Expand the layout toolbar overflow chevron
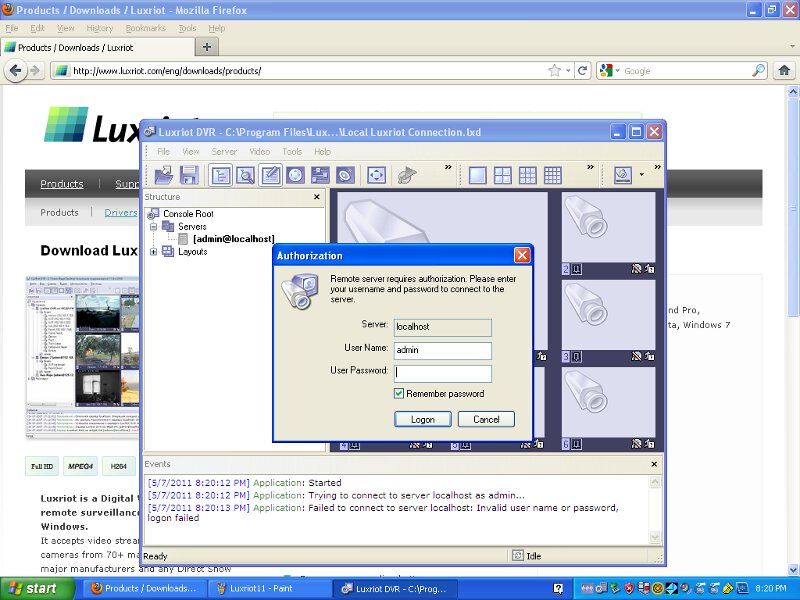Image resolution: width=800 pixels, height=600 pixels. (x=590, y=167)
